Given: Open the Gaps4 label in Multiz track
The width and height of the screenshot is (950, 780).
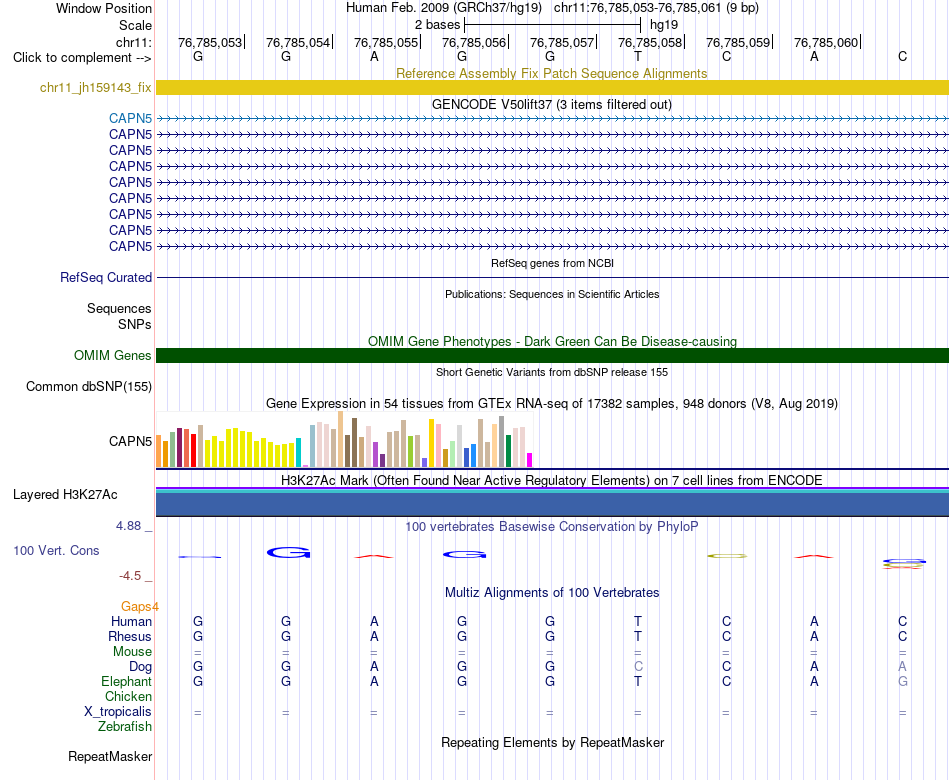Looking at the screenshot, I should (x=140, y=606).
